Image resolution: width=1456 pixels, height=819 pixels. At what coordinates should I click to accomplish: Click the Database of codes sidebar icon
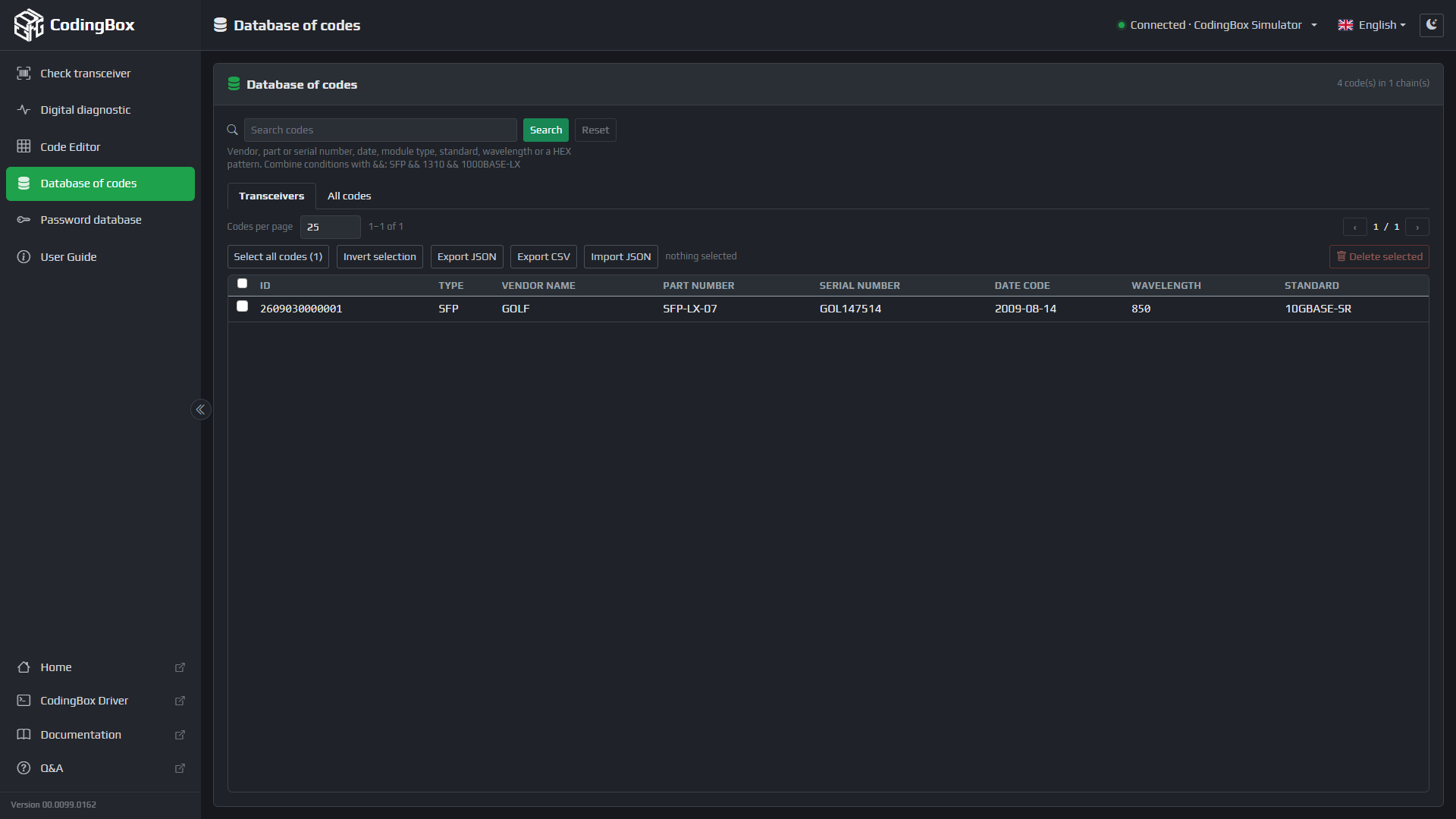click(x=24, y=184)
